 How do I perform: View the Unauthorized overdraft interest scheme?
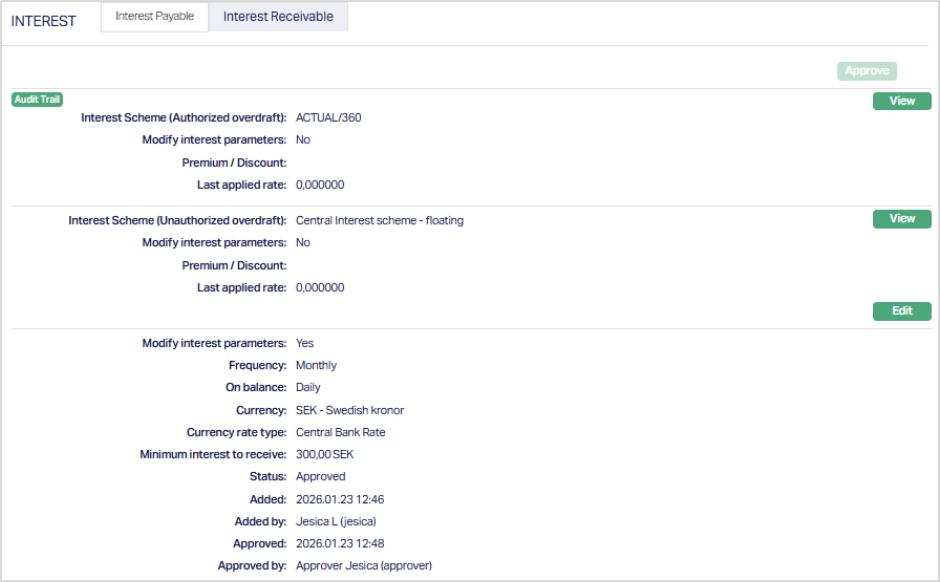(901, 219)
